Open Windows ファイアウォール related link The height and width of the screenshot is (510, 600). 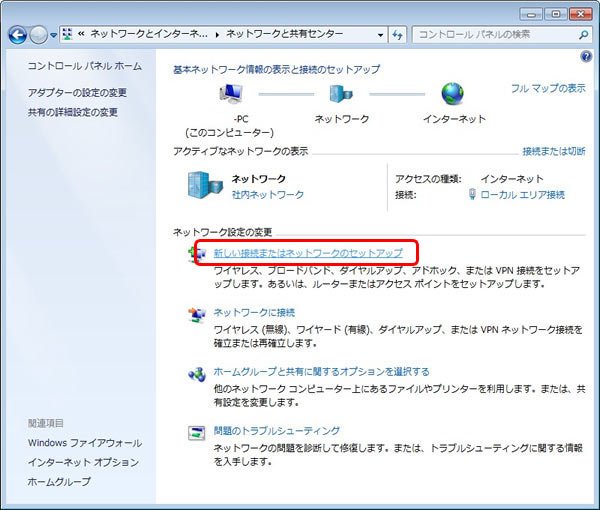click(x=85, y=442)
